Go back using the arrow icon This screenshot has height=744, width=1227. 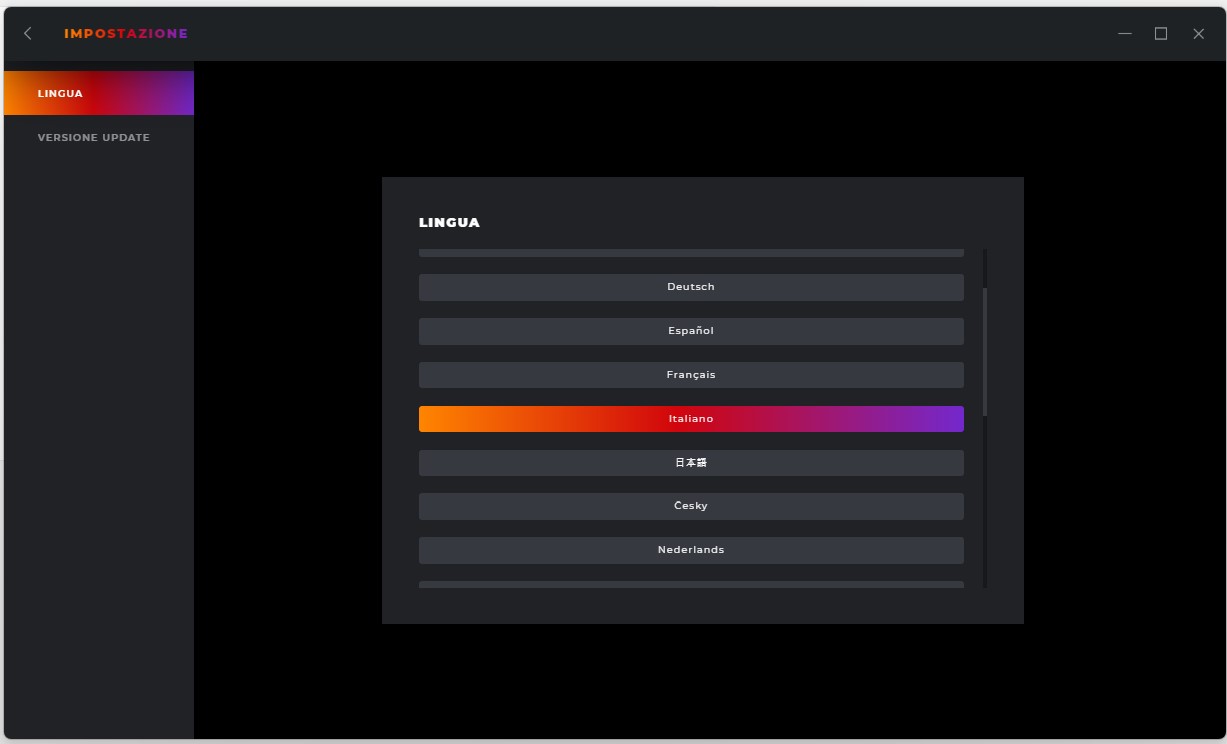coord(28,34)
